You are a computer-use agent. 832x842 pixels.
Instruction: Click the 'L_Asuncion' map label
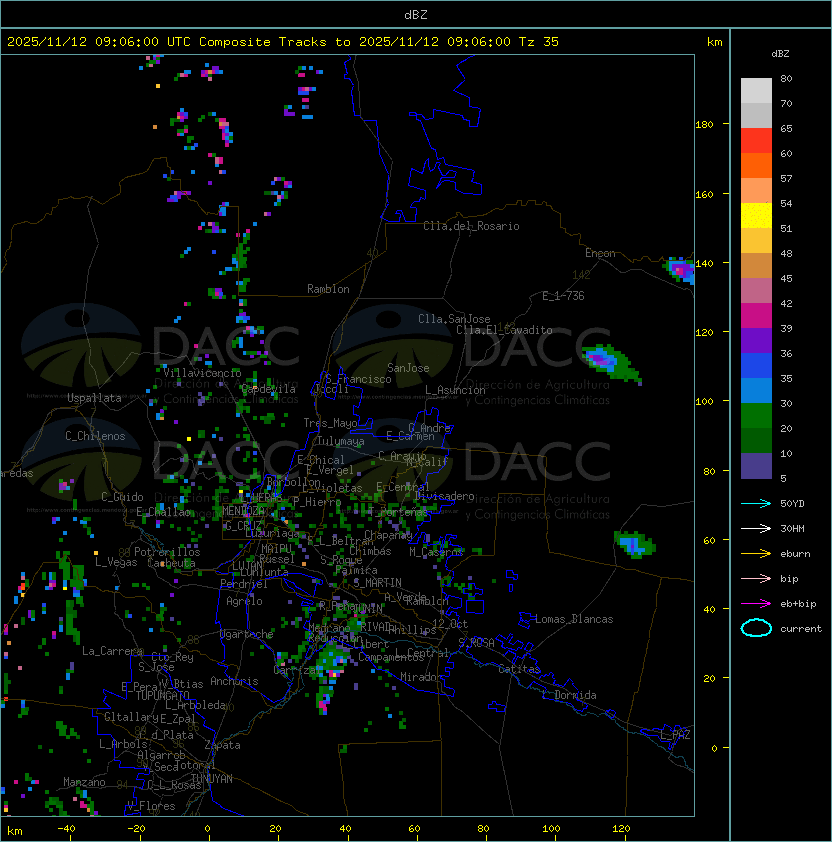pos(455,390)
